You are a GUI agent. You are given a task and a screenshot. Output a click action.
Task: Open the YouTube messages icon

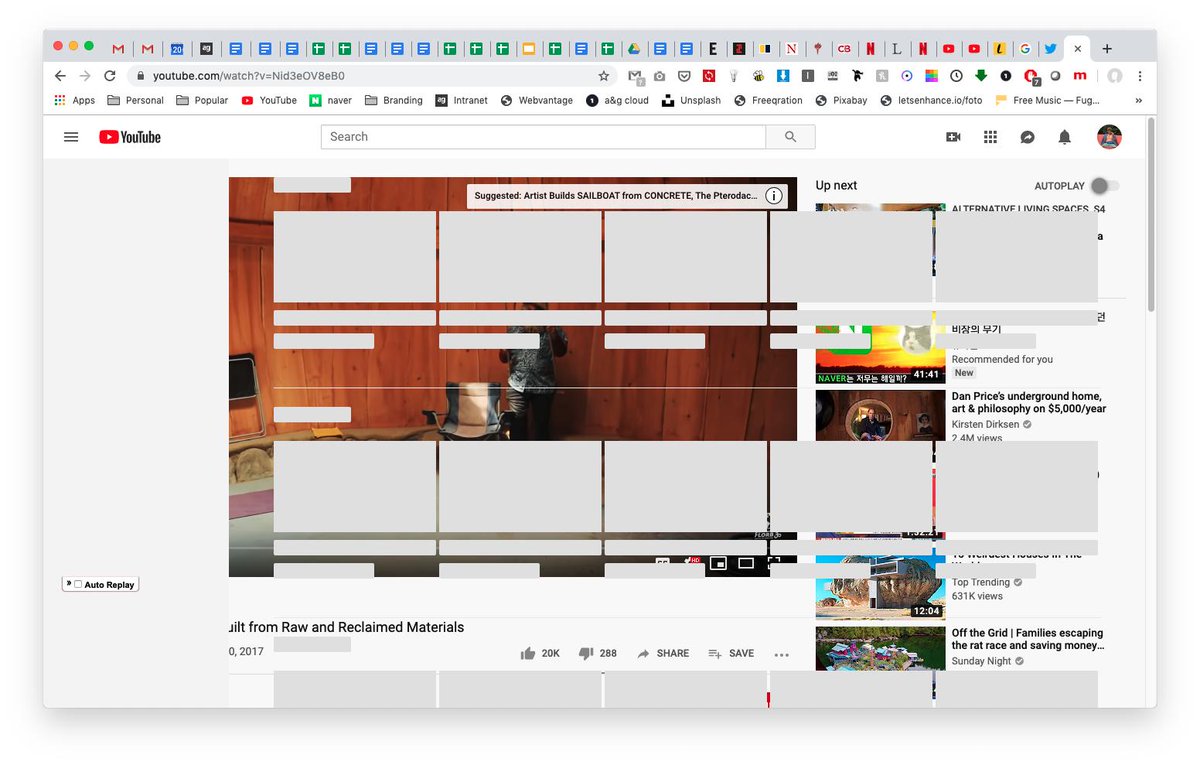(1027, 137)
